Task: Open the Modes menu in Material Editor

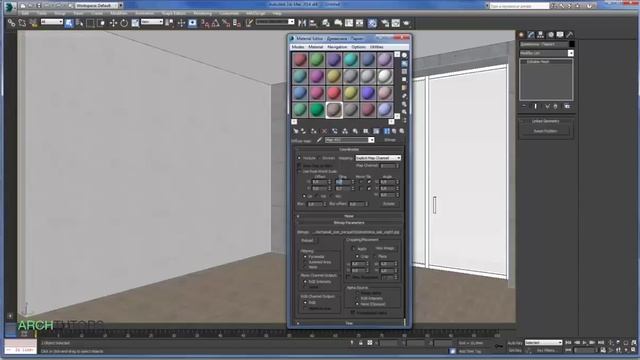Action: coord(298,47)
